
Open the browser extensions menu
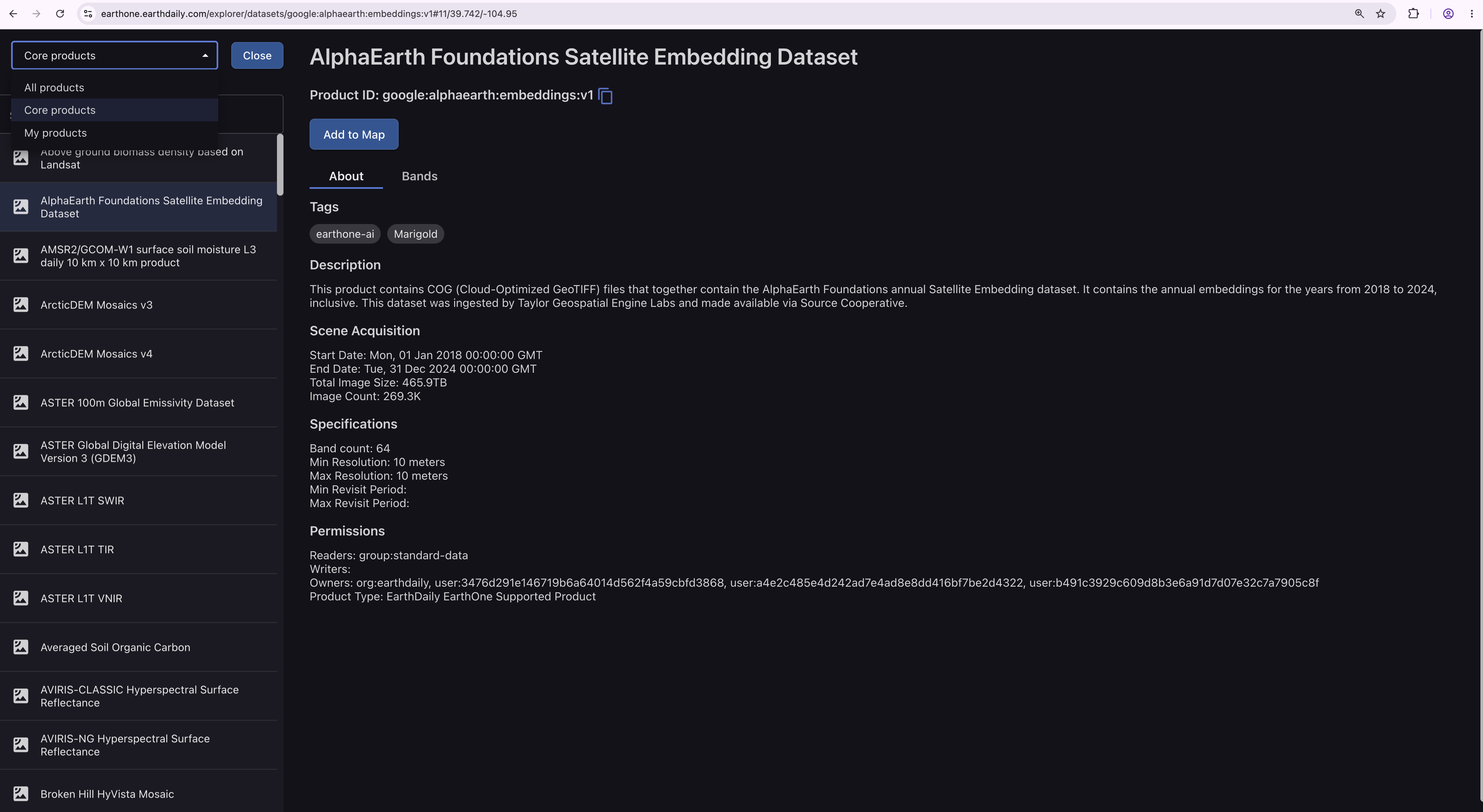[x=1413, y=14]
